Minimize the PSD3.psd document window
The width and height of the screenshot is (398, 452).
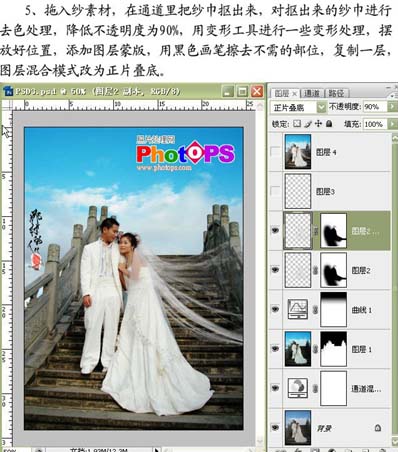pyautogui.click(x=228, y=91)
